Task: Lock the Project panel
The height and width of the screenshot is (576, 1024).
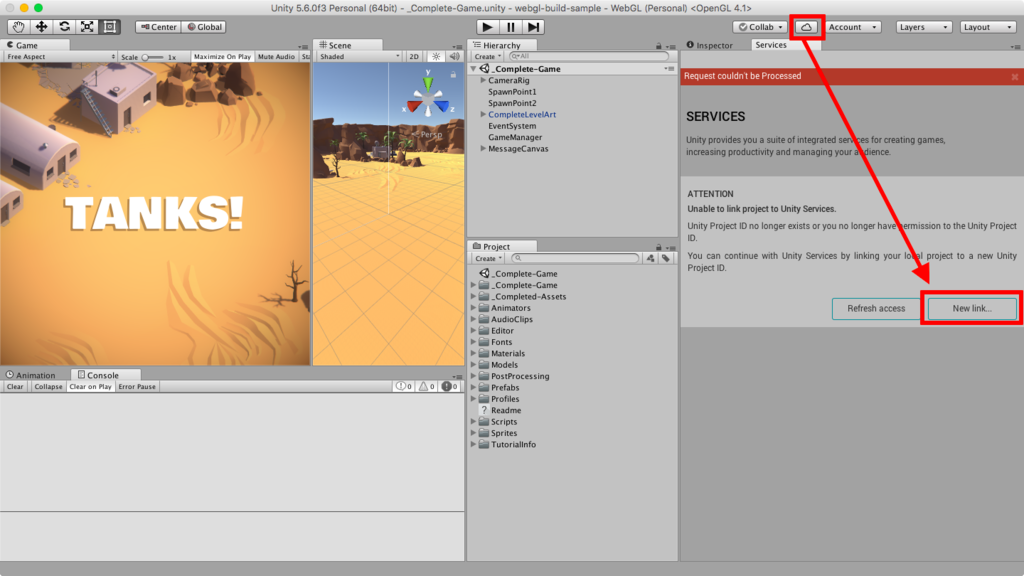Action: (658, 247)
